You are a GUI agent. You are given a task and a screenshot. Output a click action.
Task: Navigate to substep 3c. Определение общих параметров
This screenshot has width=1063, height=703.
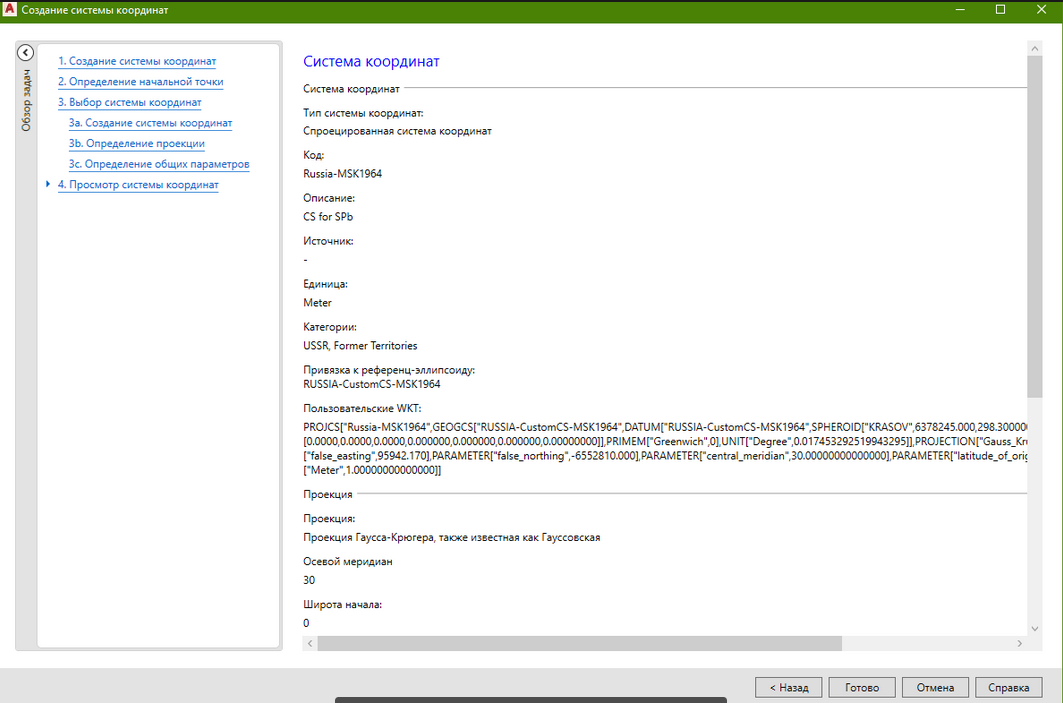[158, 164]
